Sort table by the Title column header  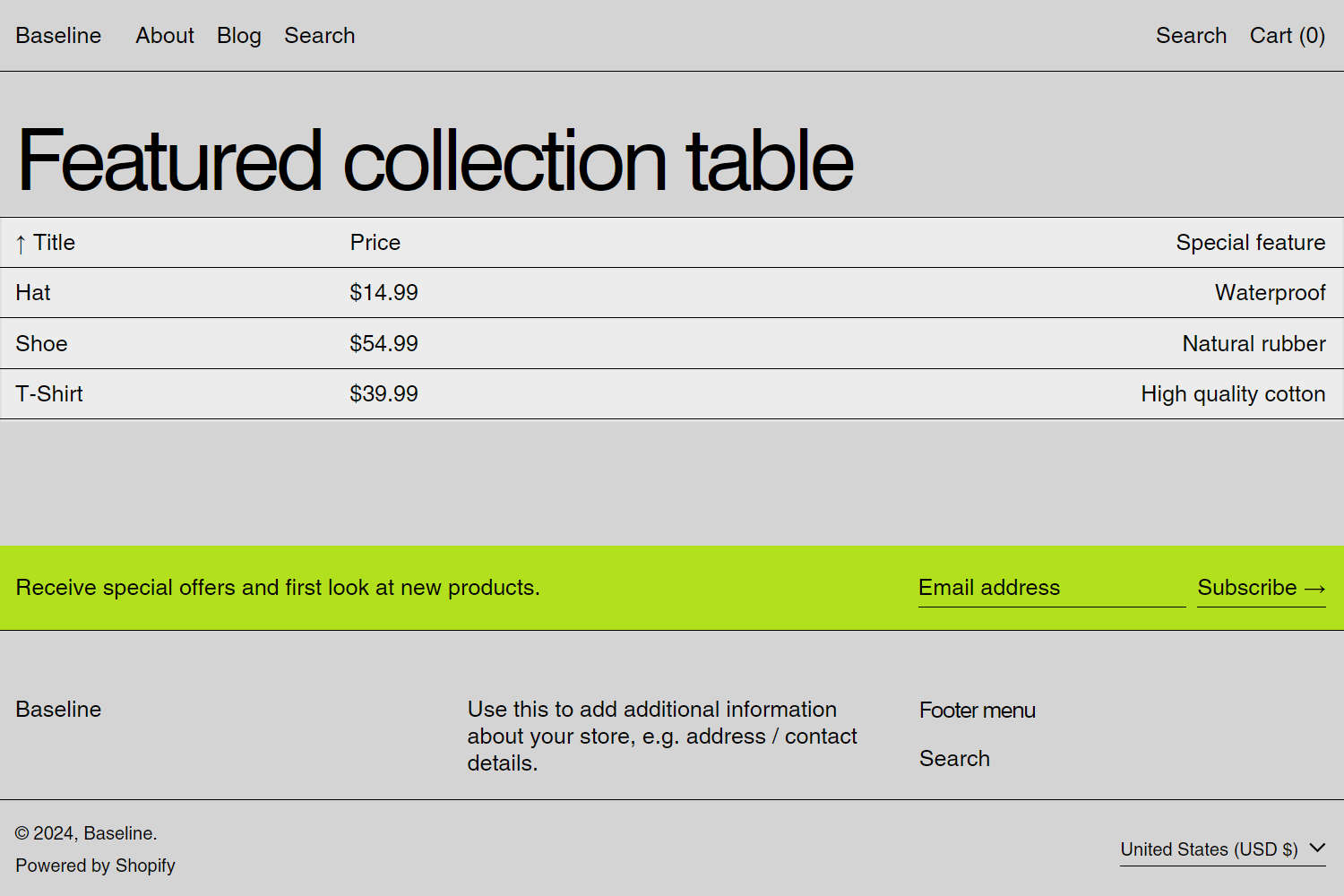tap(54, 242)
